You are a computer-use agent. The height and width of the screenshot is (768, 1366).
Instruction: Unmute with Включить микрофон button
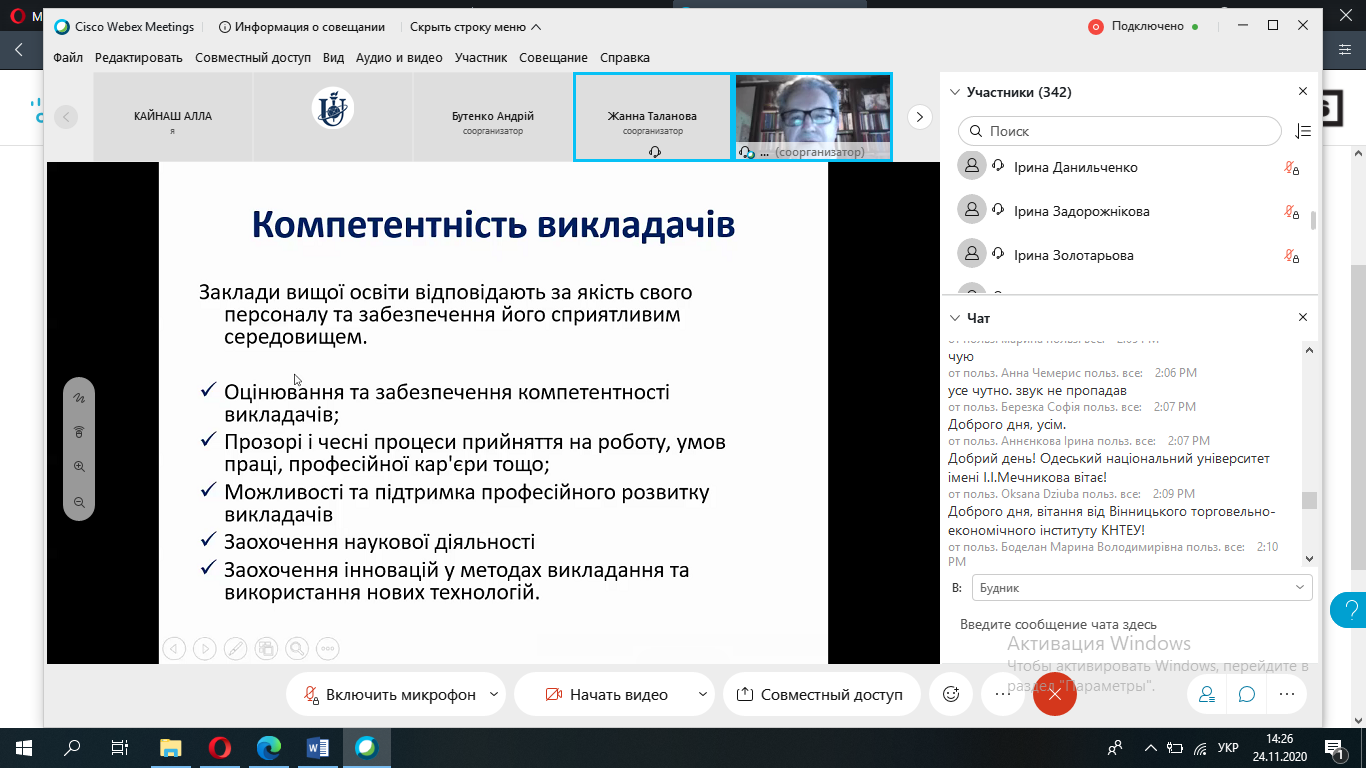(390, 694)
